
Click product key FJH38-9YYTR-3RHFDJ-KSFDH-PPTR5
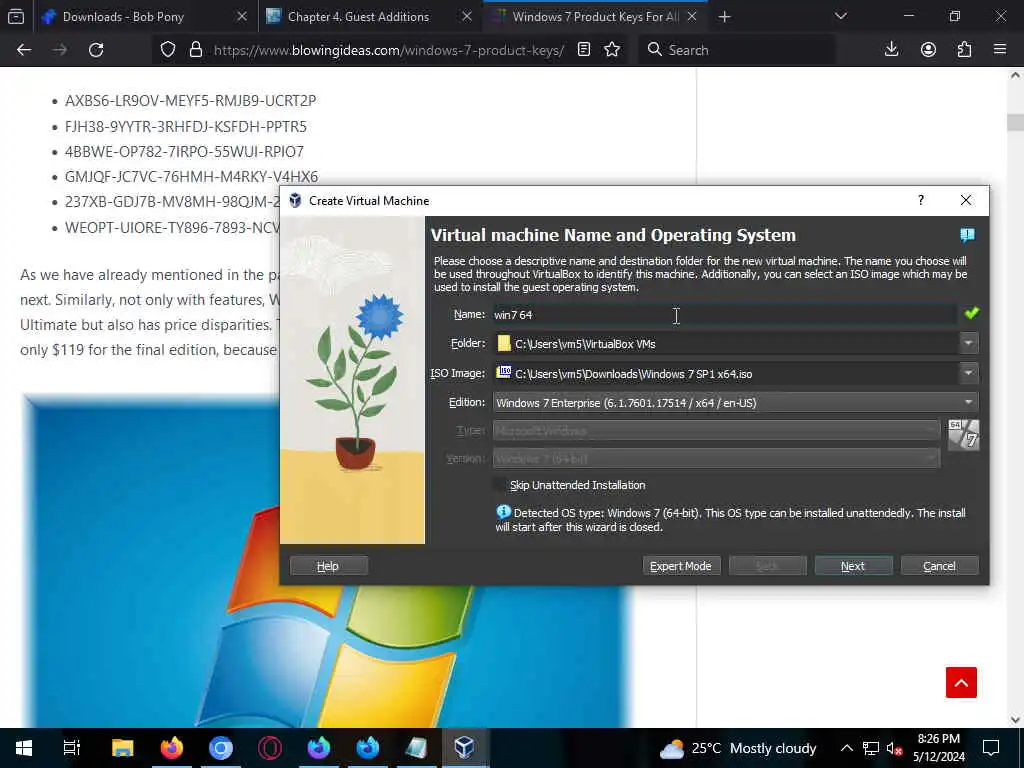pos(185,126)
